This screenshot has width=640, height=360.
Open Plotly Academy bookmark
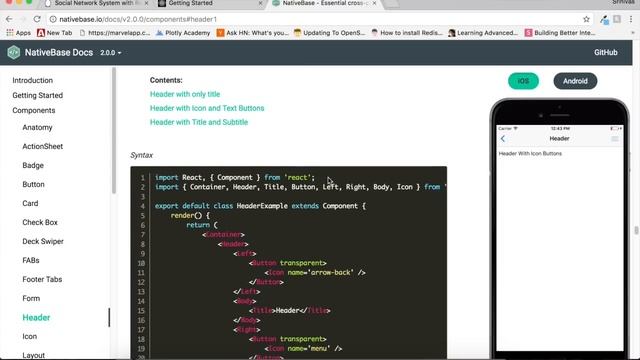[x=183, y=33]
